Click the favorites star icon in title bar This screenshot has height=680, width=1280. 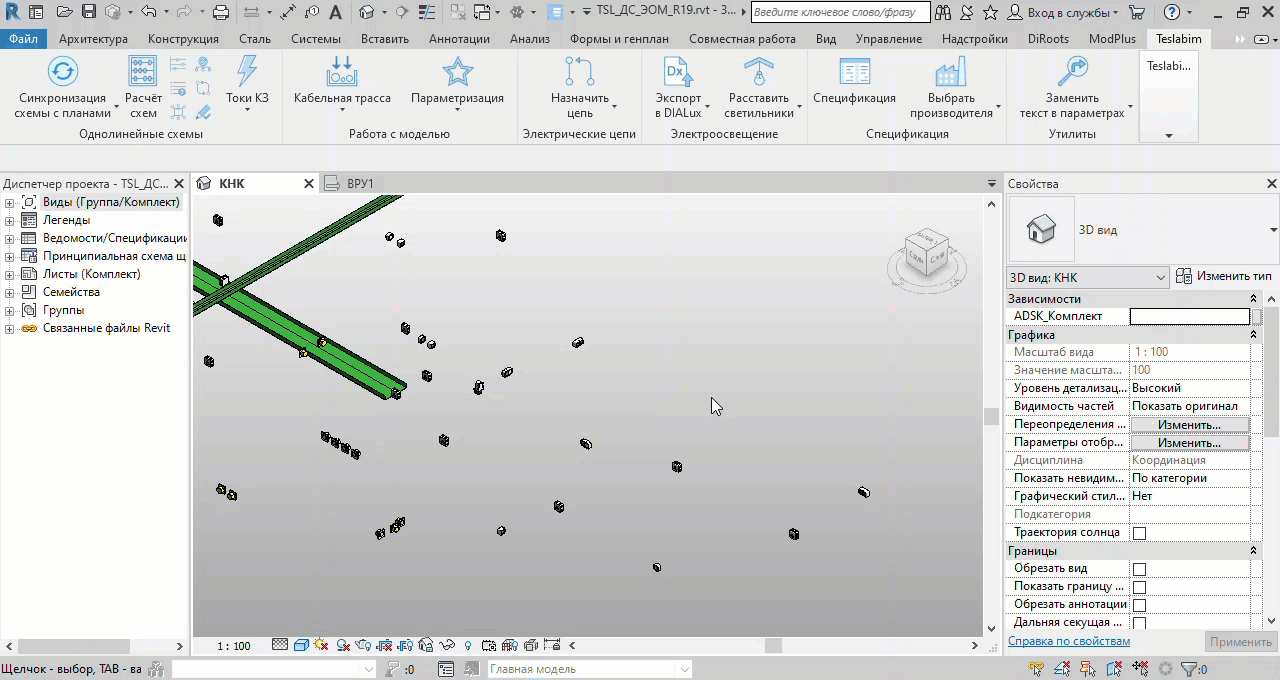[x=990, y=13]
